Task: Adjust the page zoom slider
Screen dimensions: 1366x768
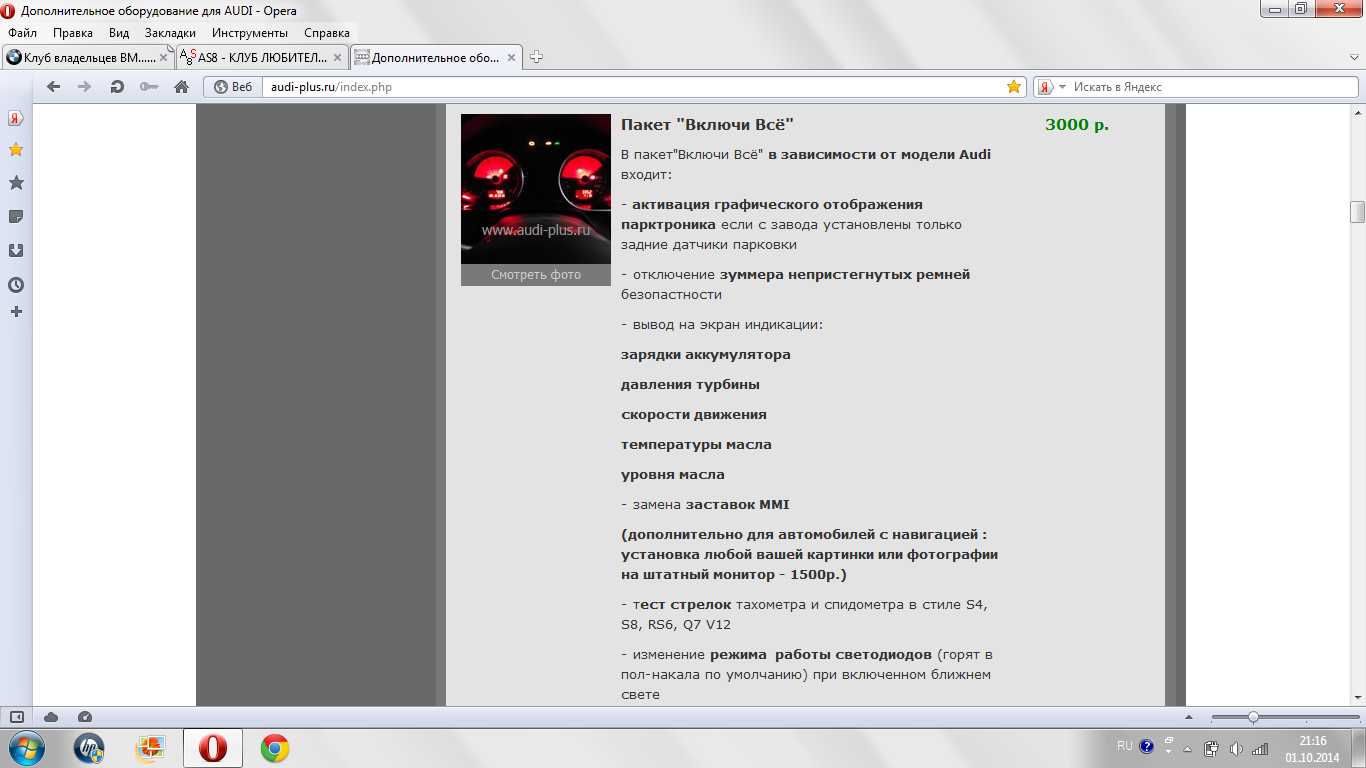Action: [1253, 717]
